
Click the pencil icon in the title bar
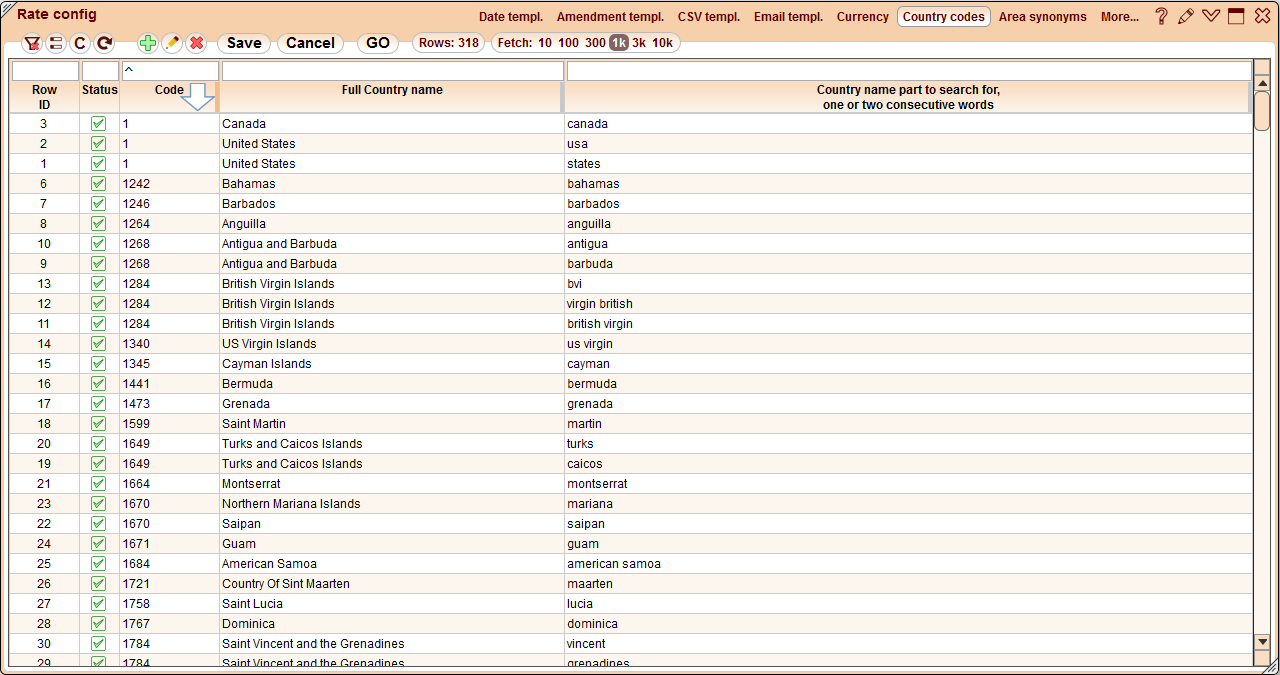(1186, 16)
